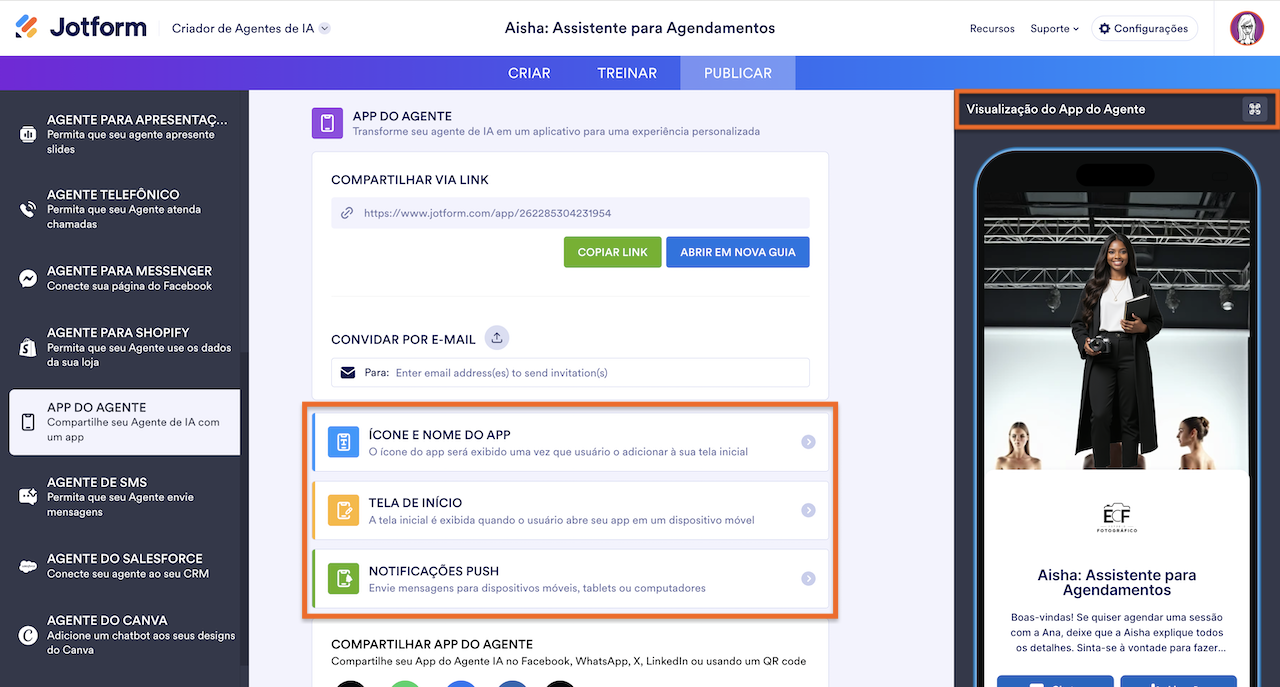Select Agente para Messenger in sidebar
This screenshot has height=687, width=1280.
click(124, 278)
